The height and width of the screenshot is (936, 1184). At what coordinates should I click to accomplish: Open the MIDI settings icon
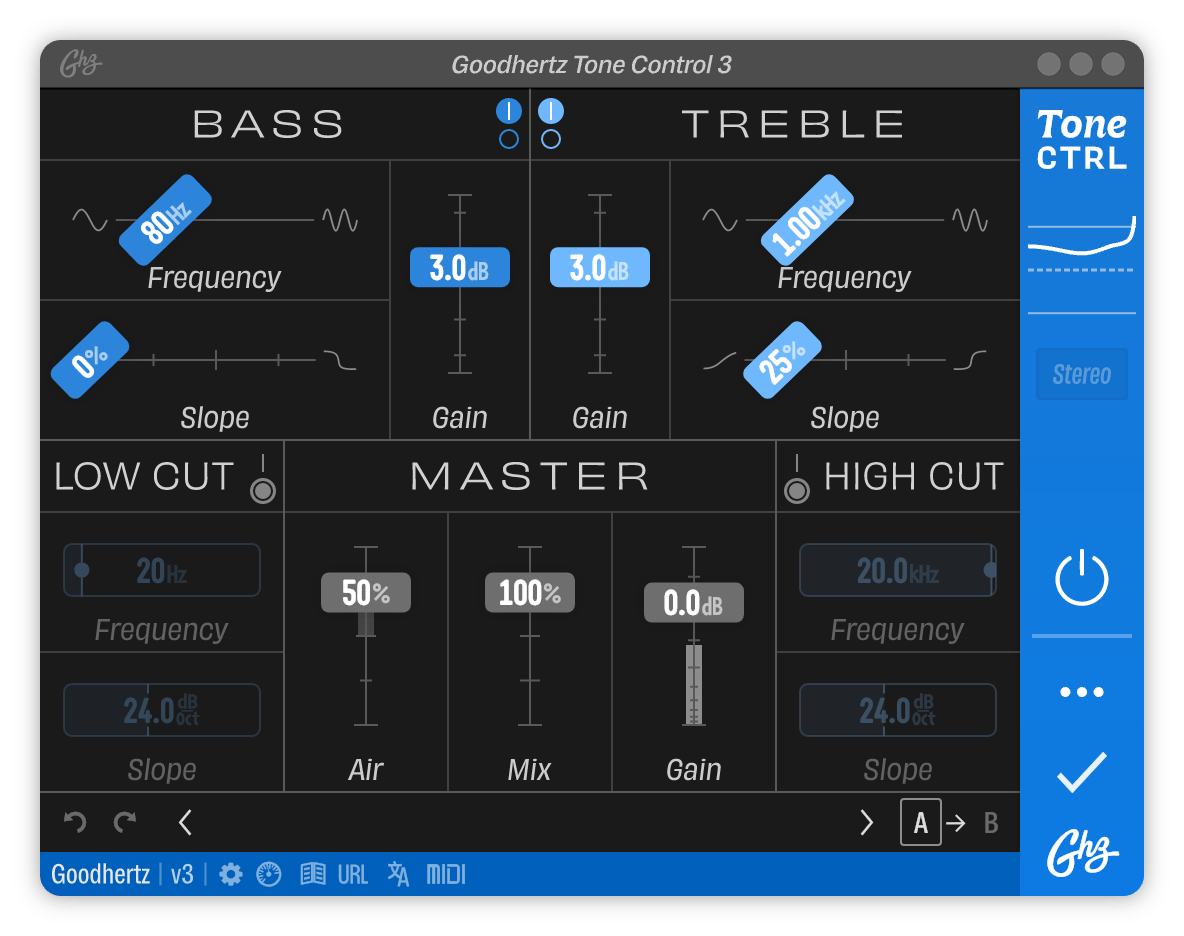point(446,875)
